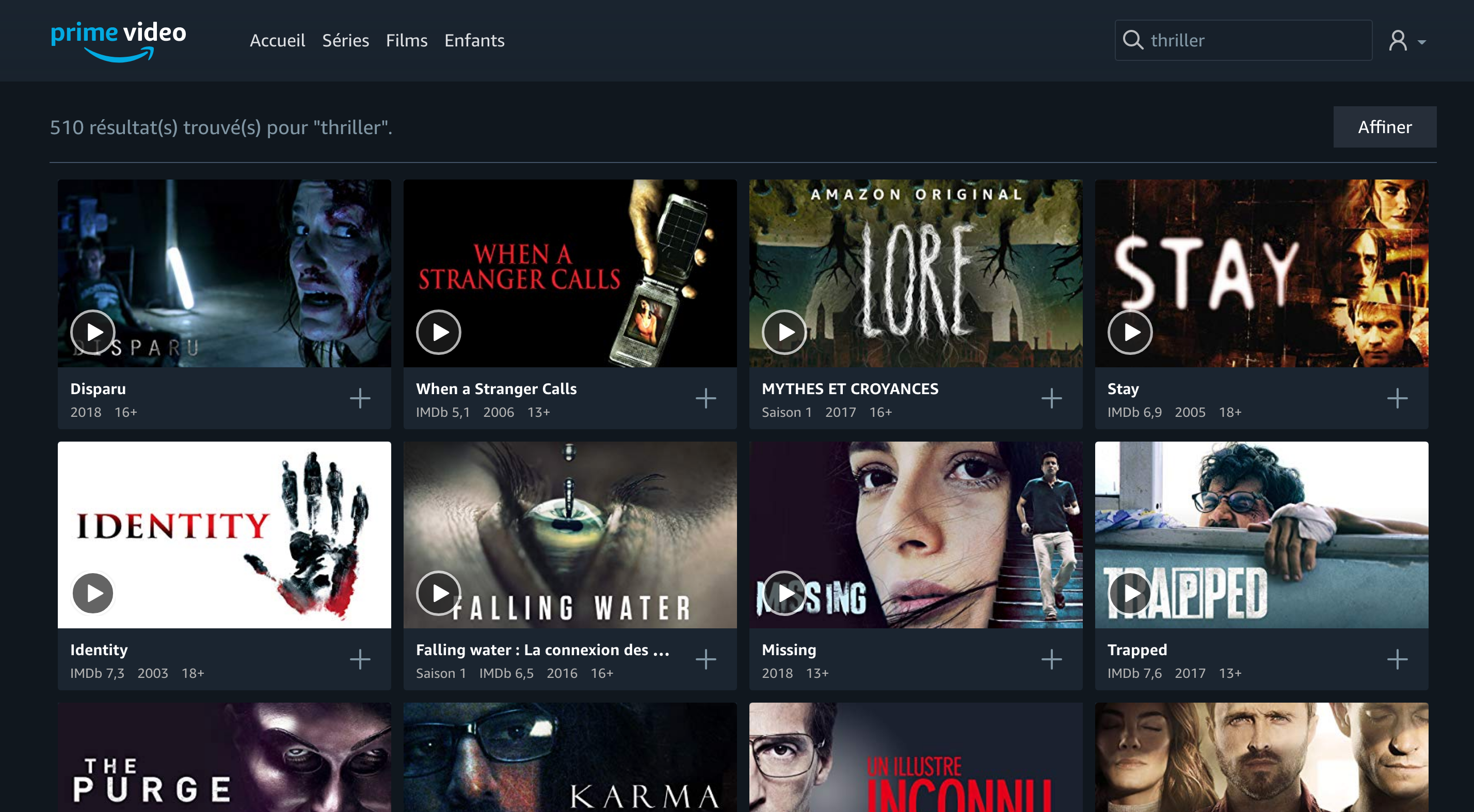
Task: Open the Karma poster thumbnail
Action: coord(570,757)
